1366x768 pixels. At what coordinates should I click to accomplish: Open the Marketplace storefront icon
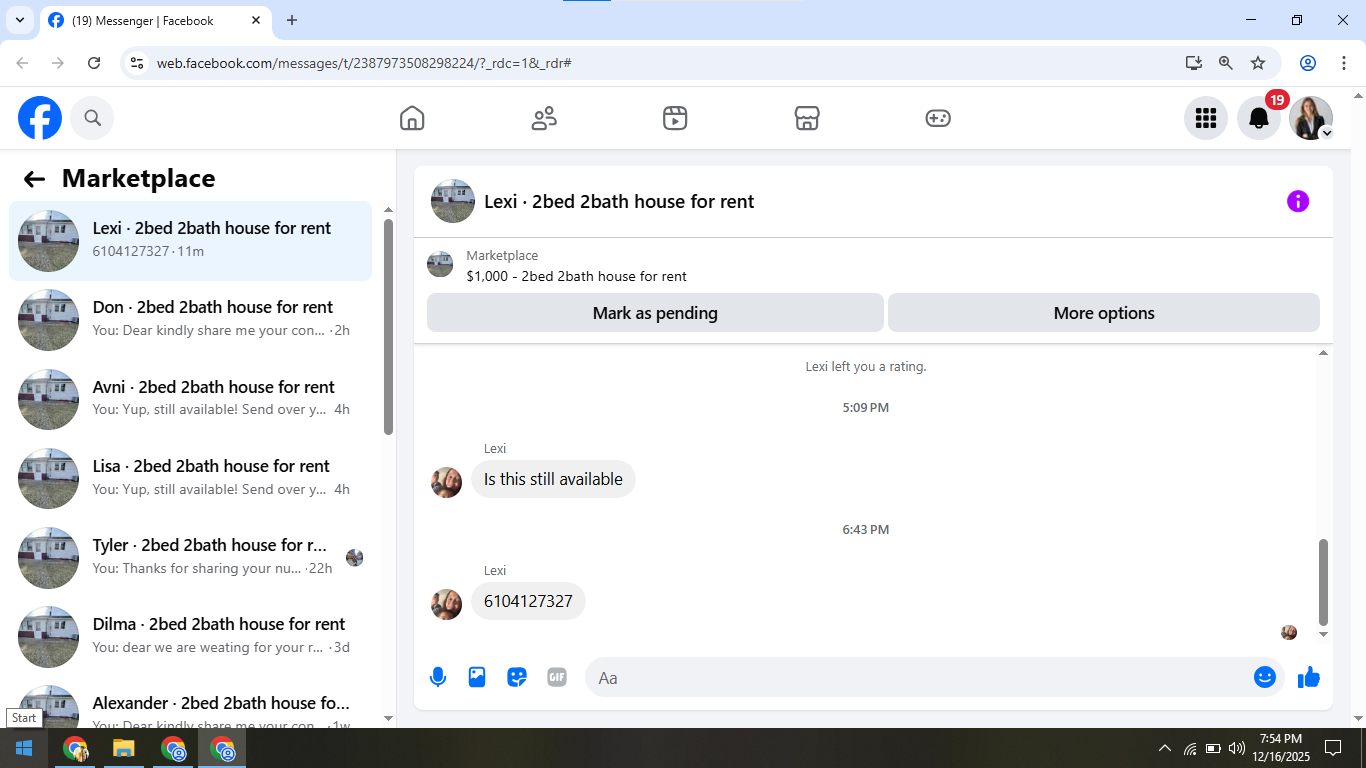807,118
